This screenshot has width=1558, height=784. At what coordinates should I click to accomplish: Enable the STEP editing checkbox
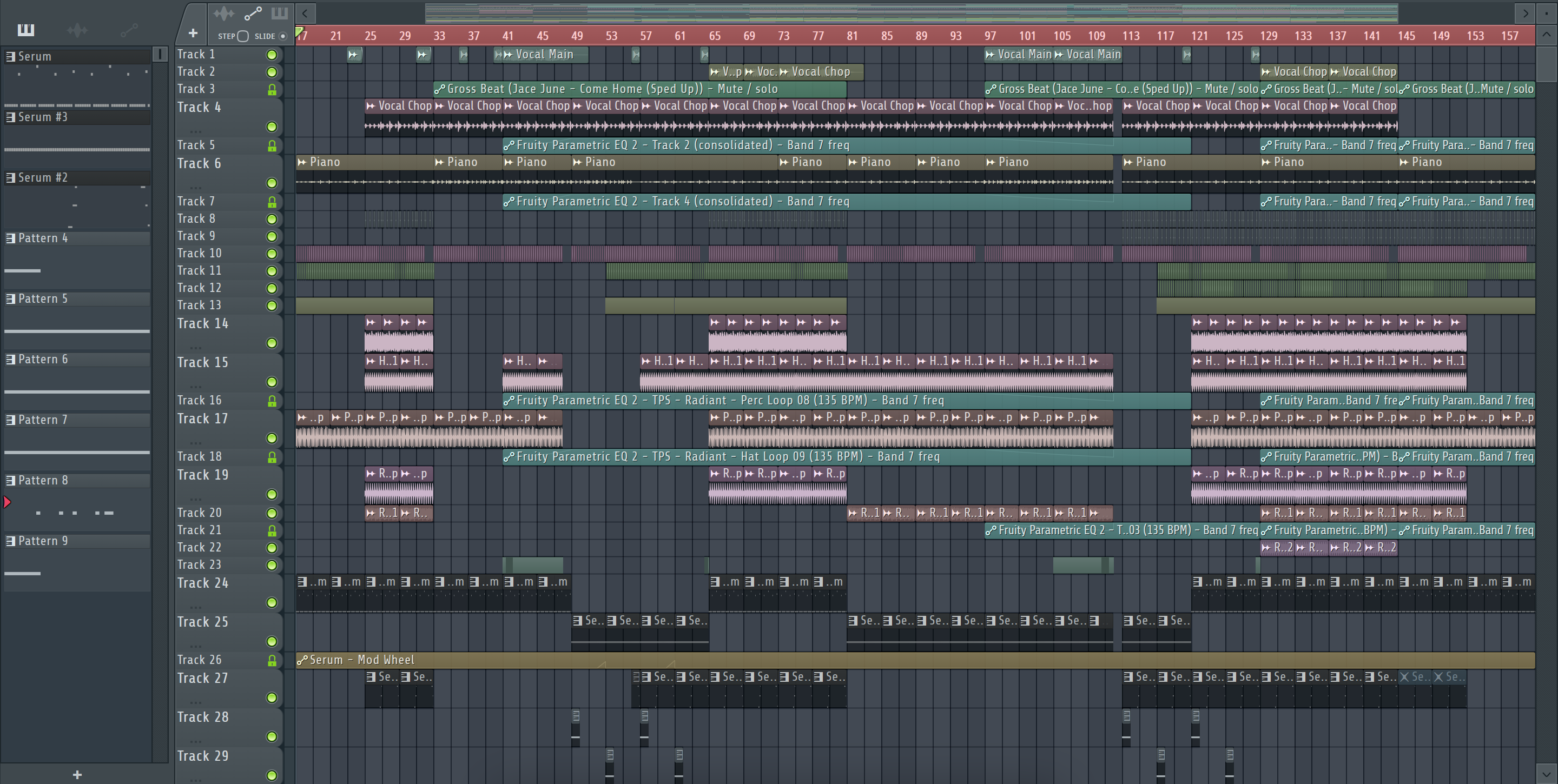[x=242, y=36]
